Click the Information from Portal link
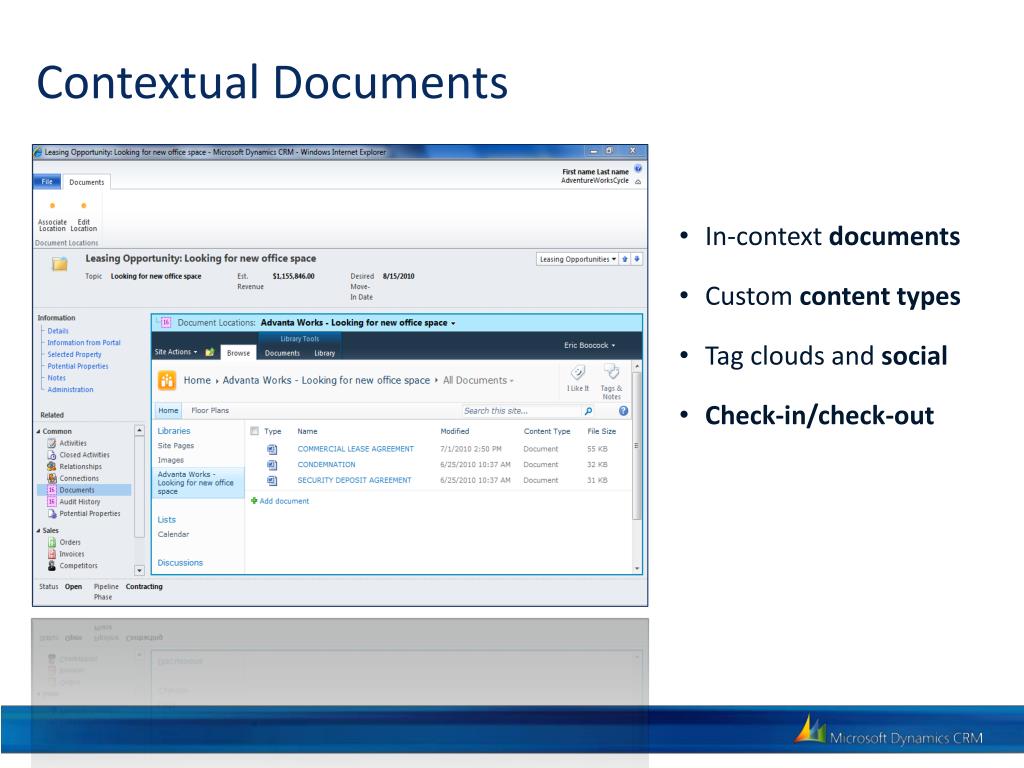The image size is (1024, 768). [x=84, y=343]
